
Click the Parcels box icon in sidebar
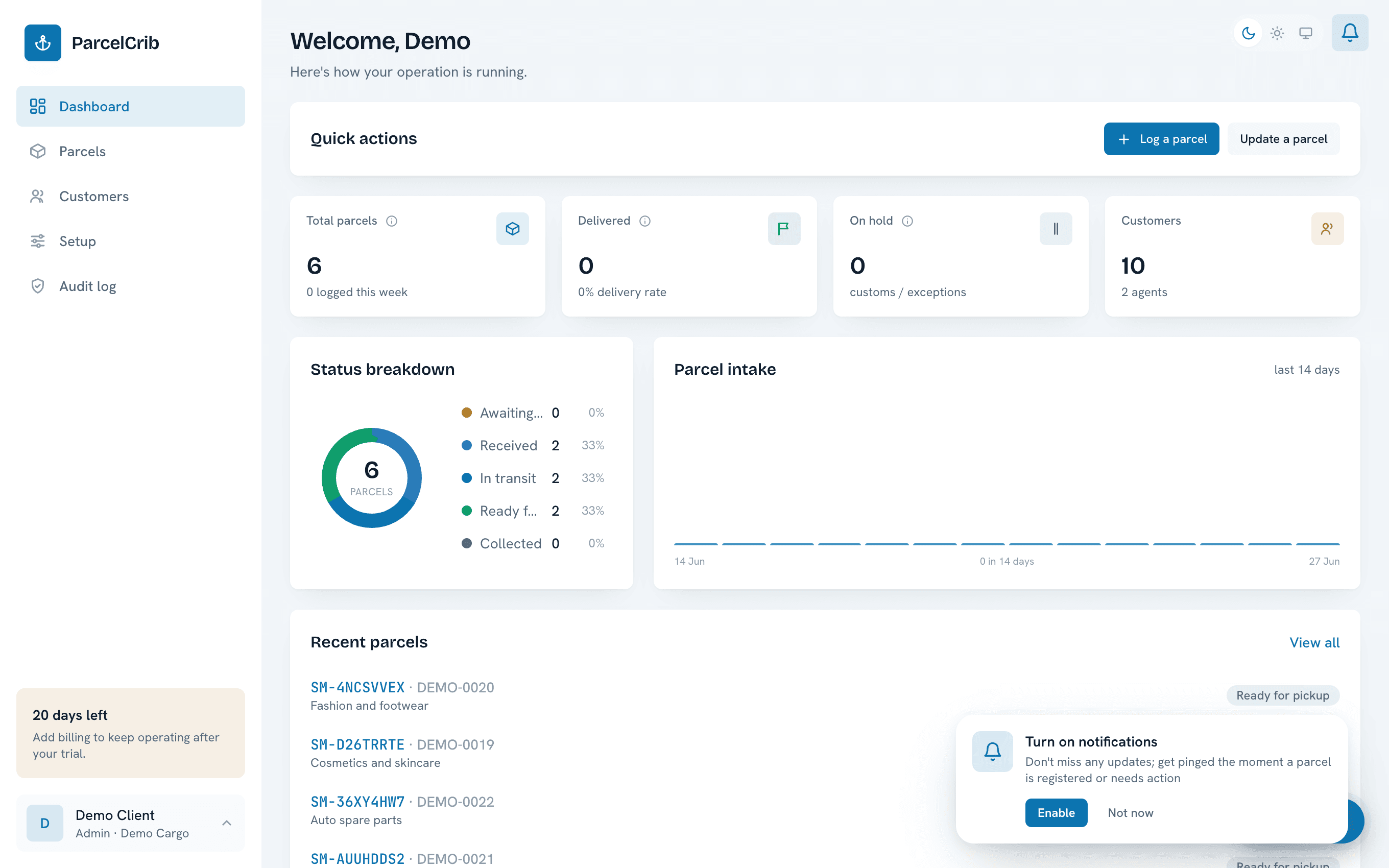pos(38,151)
